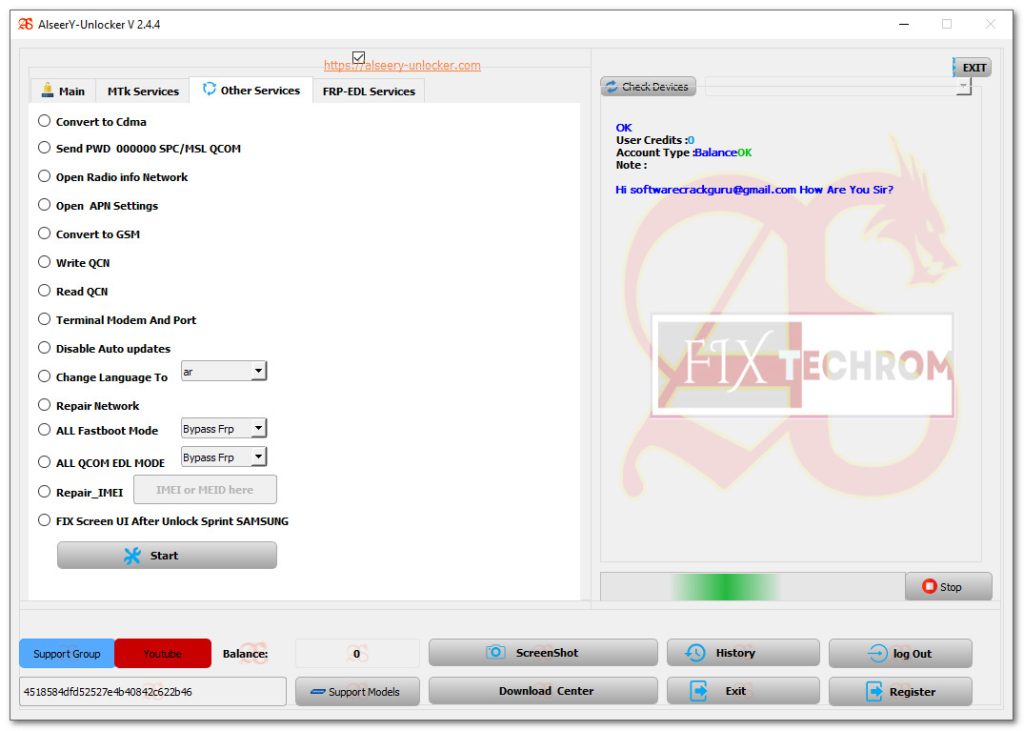Click the Other Services refresh icon
Screen dimensions: 1024x731
[209, 89]
